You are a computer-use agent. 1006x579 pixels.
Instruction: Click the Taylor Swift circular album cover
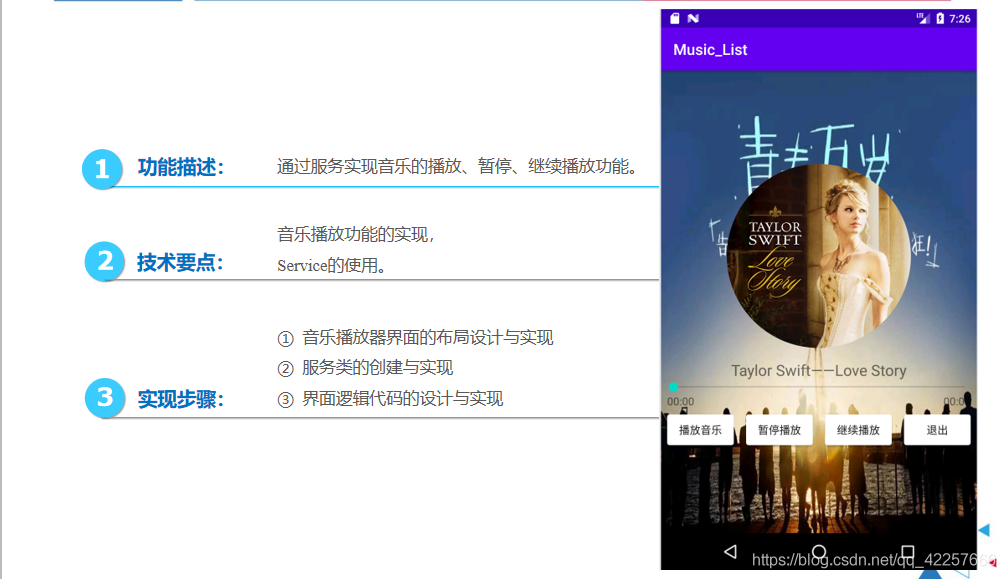818,255
